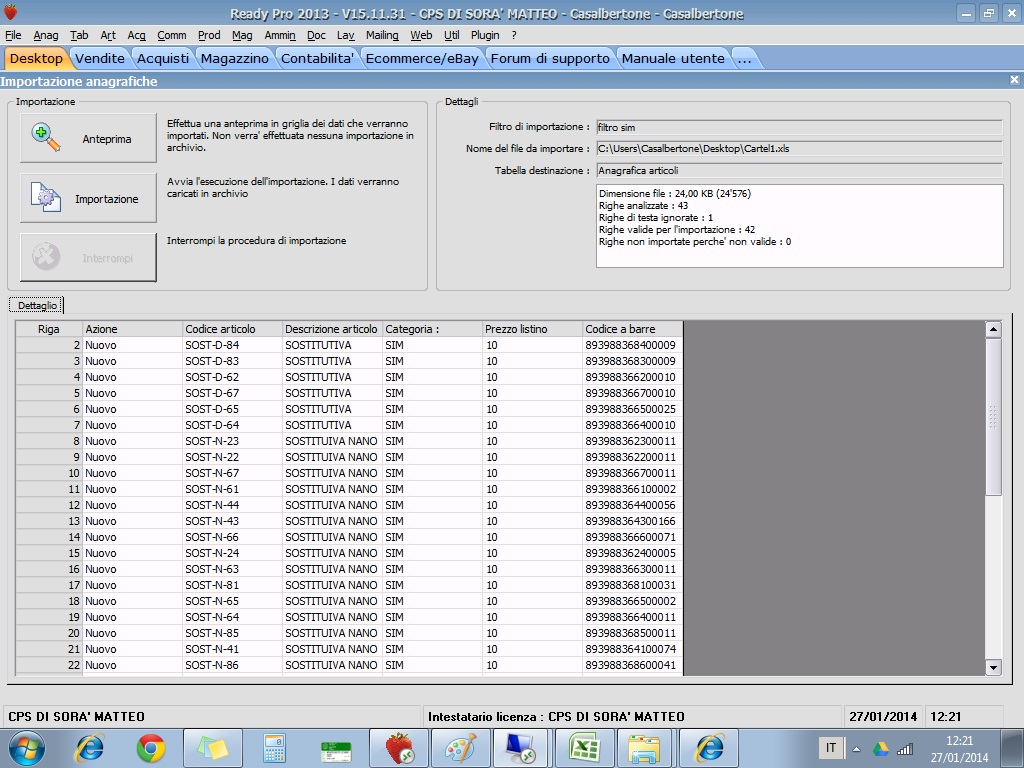Open the Mailing menu

382,35
